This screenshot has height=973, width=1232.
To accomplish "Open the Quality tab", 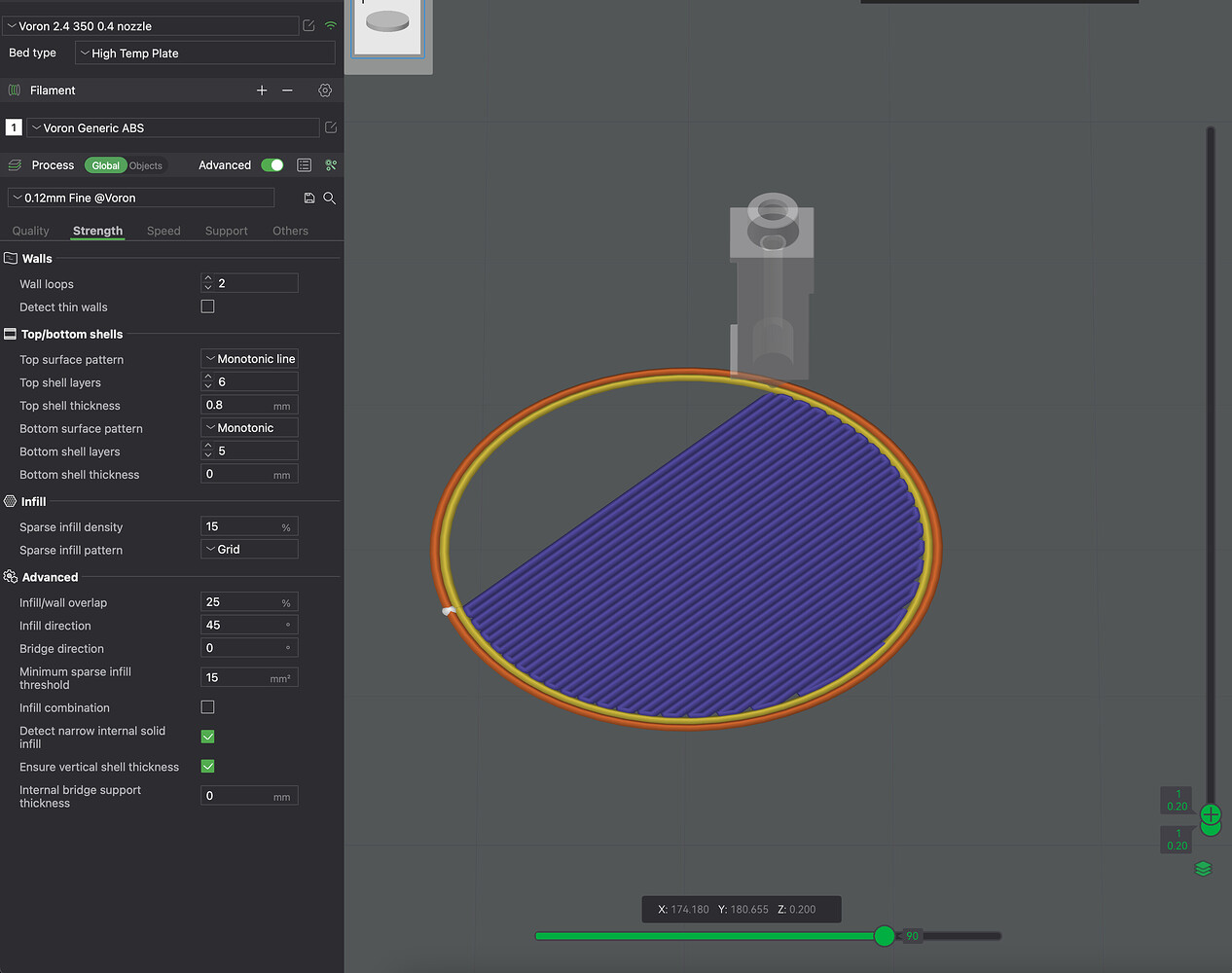I will pos(30,231).
